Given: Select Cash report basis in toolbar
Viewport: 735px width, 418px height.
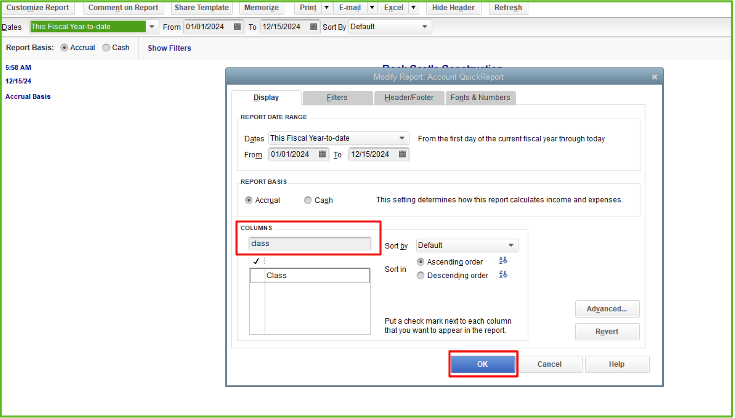Looking at the screenshot, I should (x=106, y=48).
